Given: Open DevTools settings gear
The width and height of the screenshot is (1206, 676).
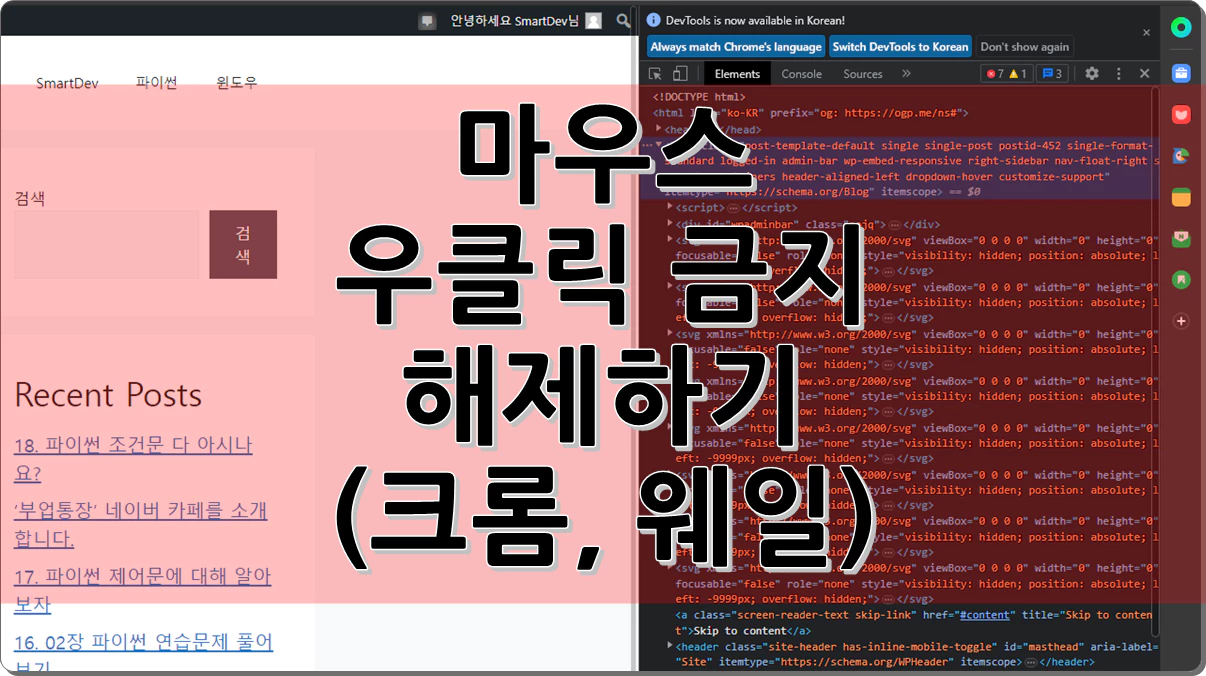Looking at the screenshot, I should click(1092, 74).
